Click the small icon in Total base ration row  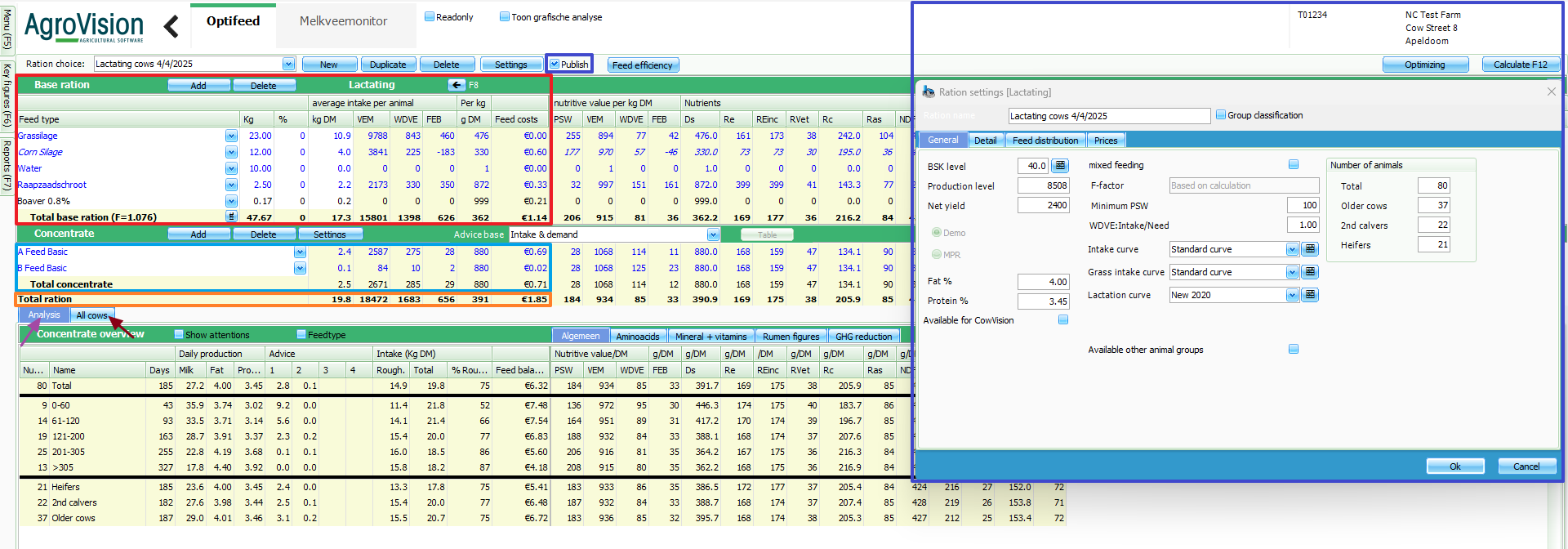(x=231, y=216)
